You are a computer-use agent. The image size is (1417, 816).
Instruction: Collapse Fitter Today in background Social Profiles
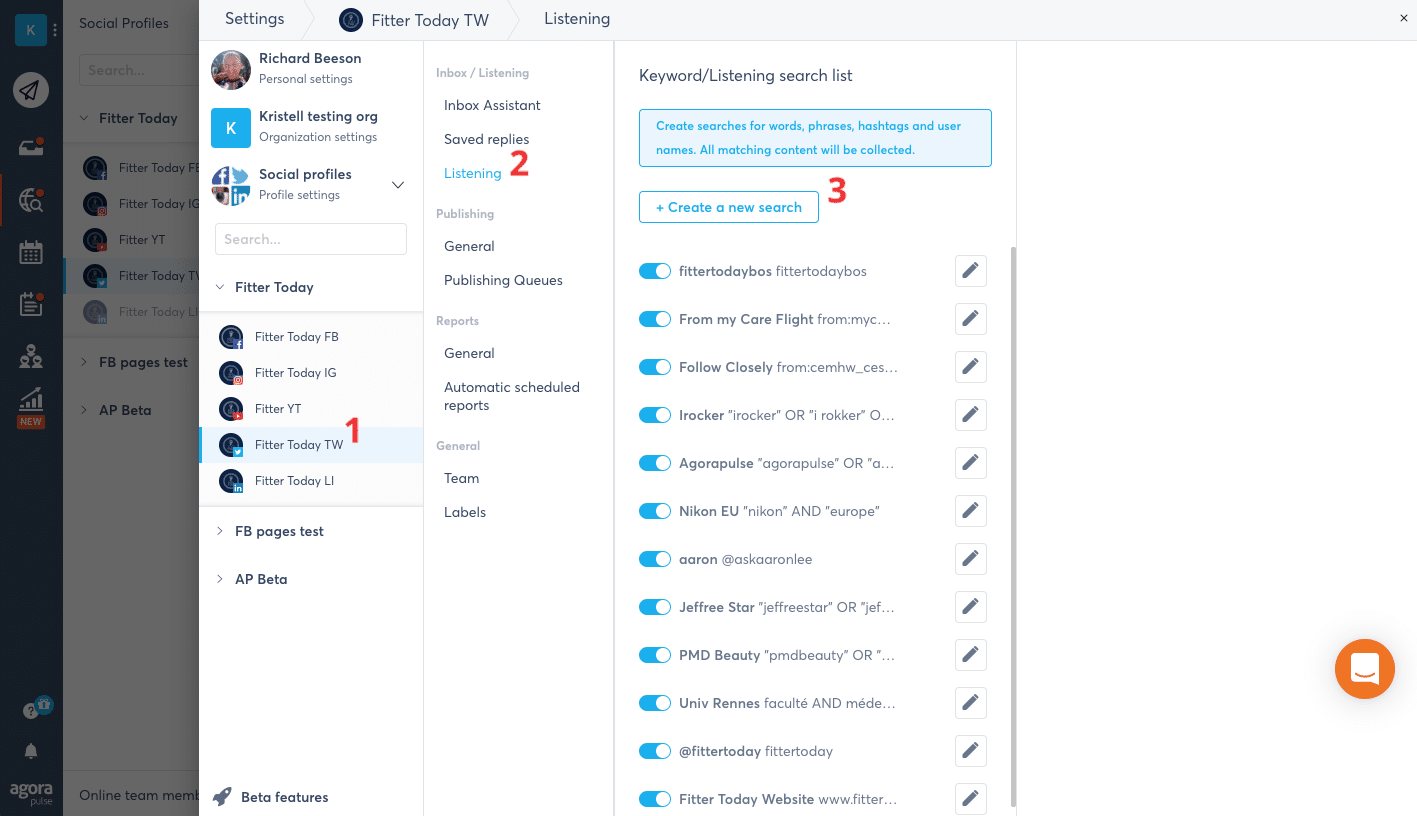(x=84, y=118)
